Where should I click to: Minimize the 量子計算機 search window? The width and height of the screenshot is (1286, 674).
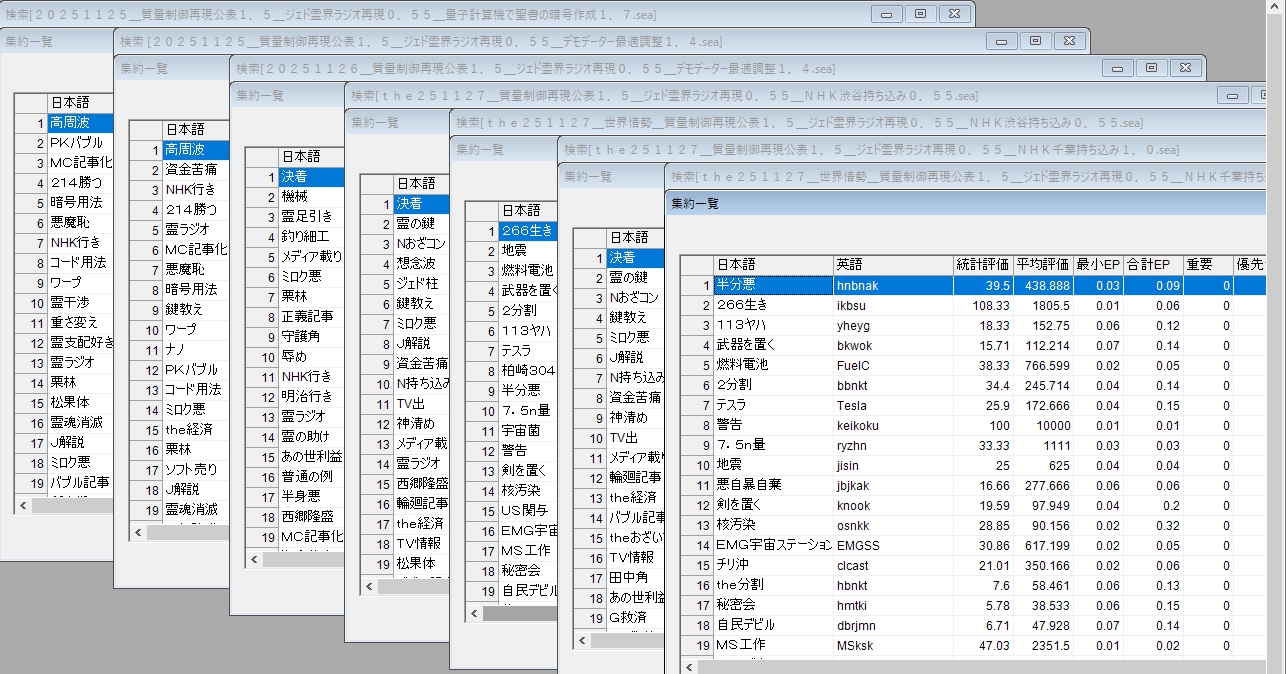pyautogui.click(x=886, y=14)
